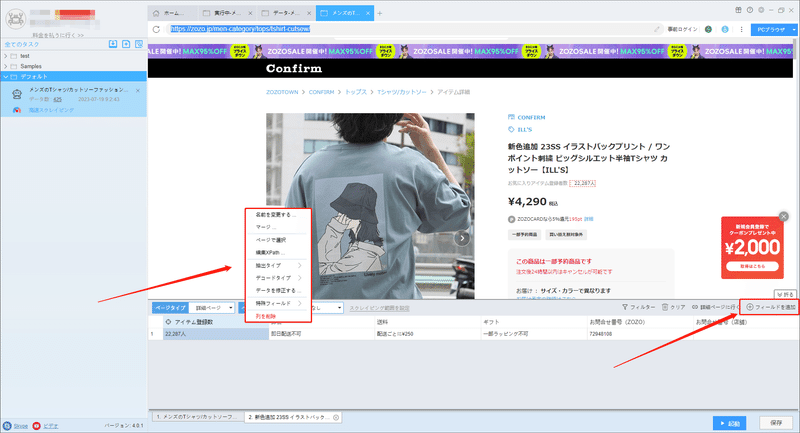Click the 事前ログイン button

[x=682, y=30]
